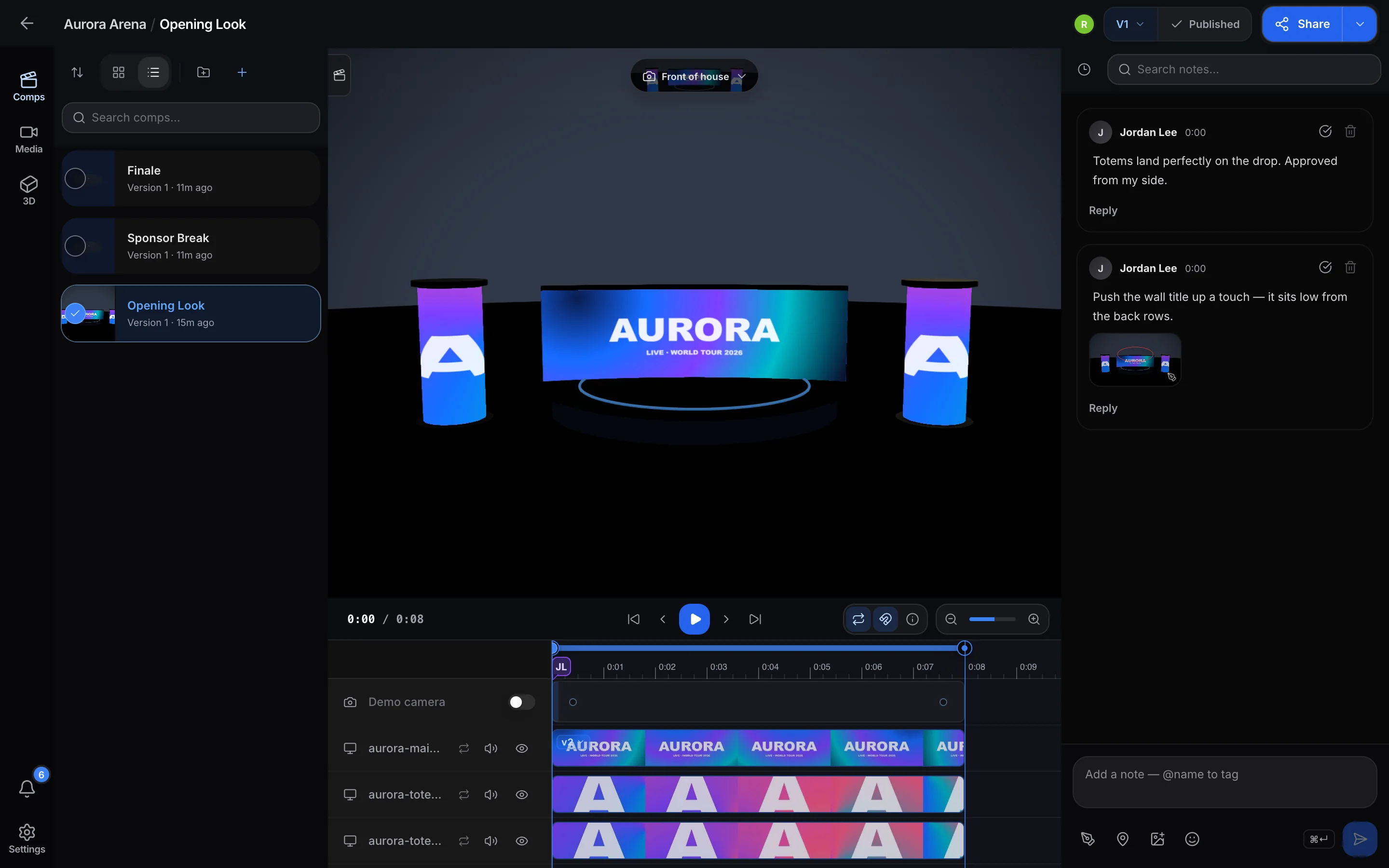Image resolution: width=1389 pixels, height=868 pixels.
Task: Send the note with the arrow button
Action: 1359,839
